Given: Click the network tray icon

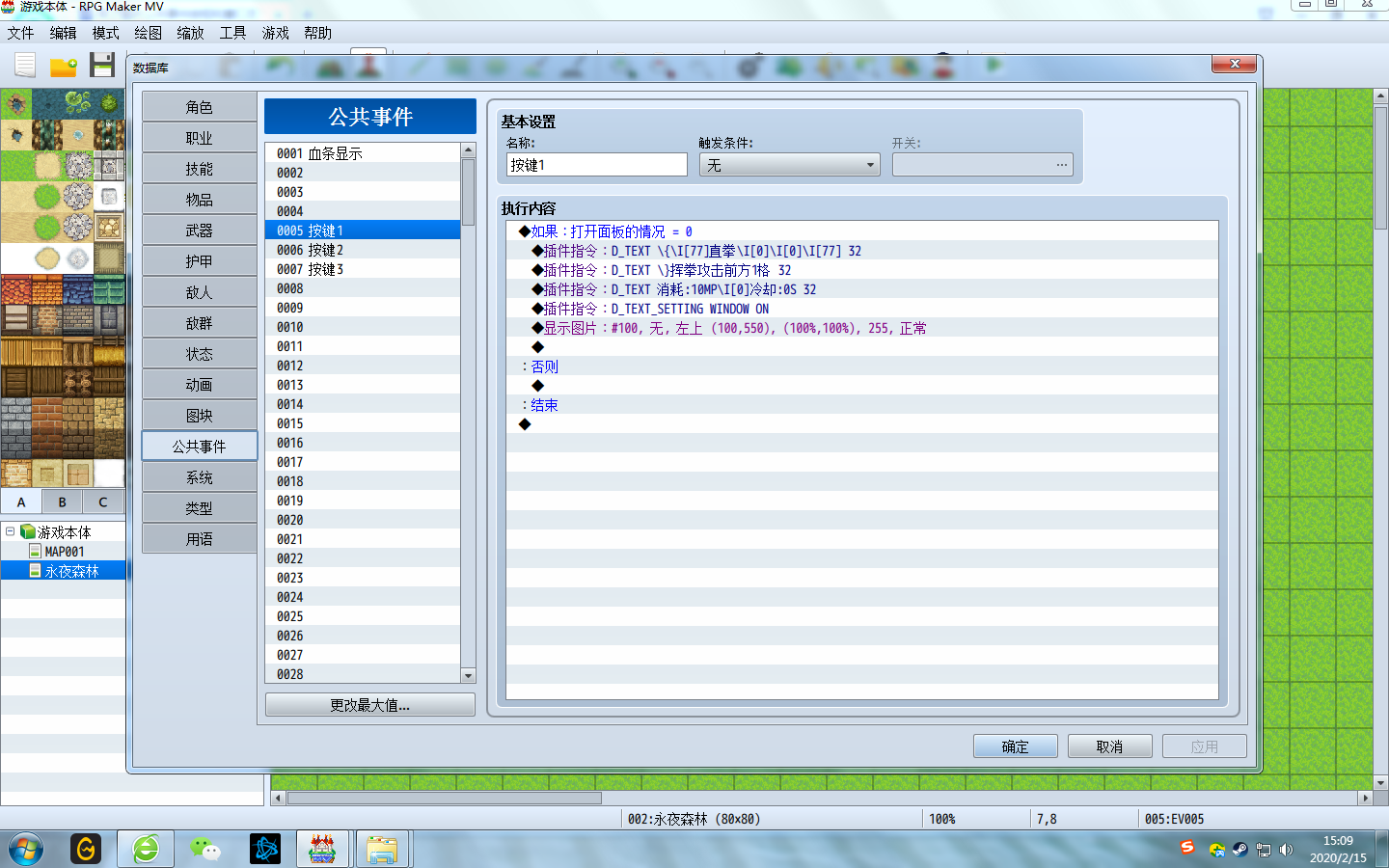Looking at the screenshot, I should click(x=1263, y=850).
